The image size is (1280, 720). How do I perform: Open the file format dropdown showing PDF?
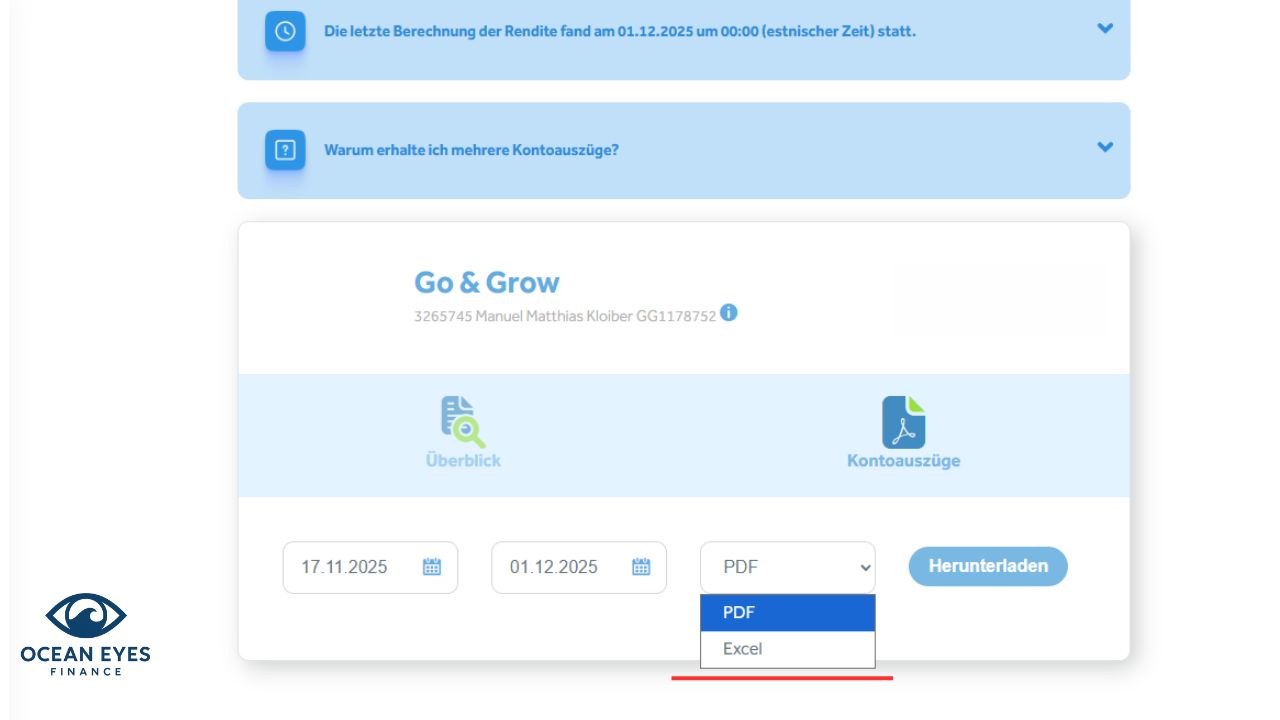(x=787, y=566)
